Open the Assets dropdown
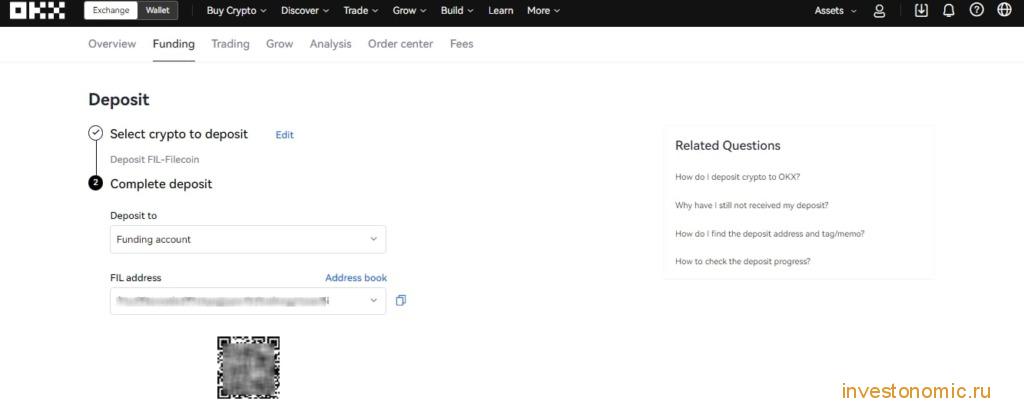The height and width of the screenshot is (411, 1024). pyautogui.click(x=835, y=10)
